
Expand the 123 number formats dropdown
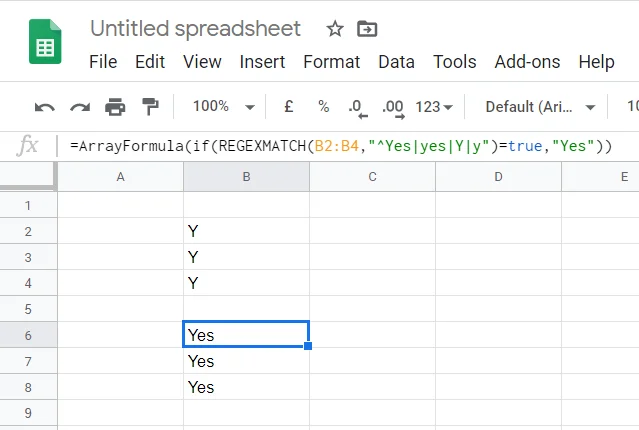(x=434, y=106)
